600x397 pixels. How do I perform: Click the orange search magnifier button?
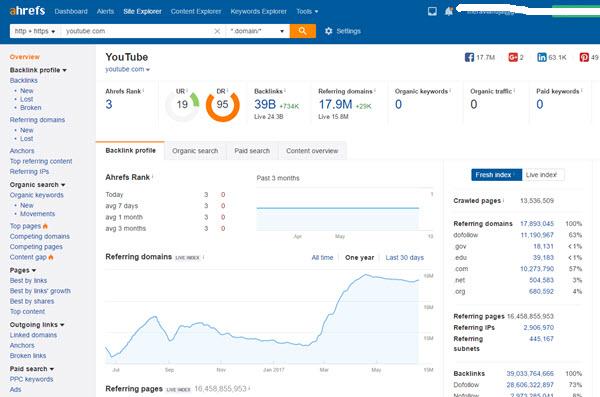pos(303,31)
